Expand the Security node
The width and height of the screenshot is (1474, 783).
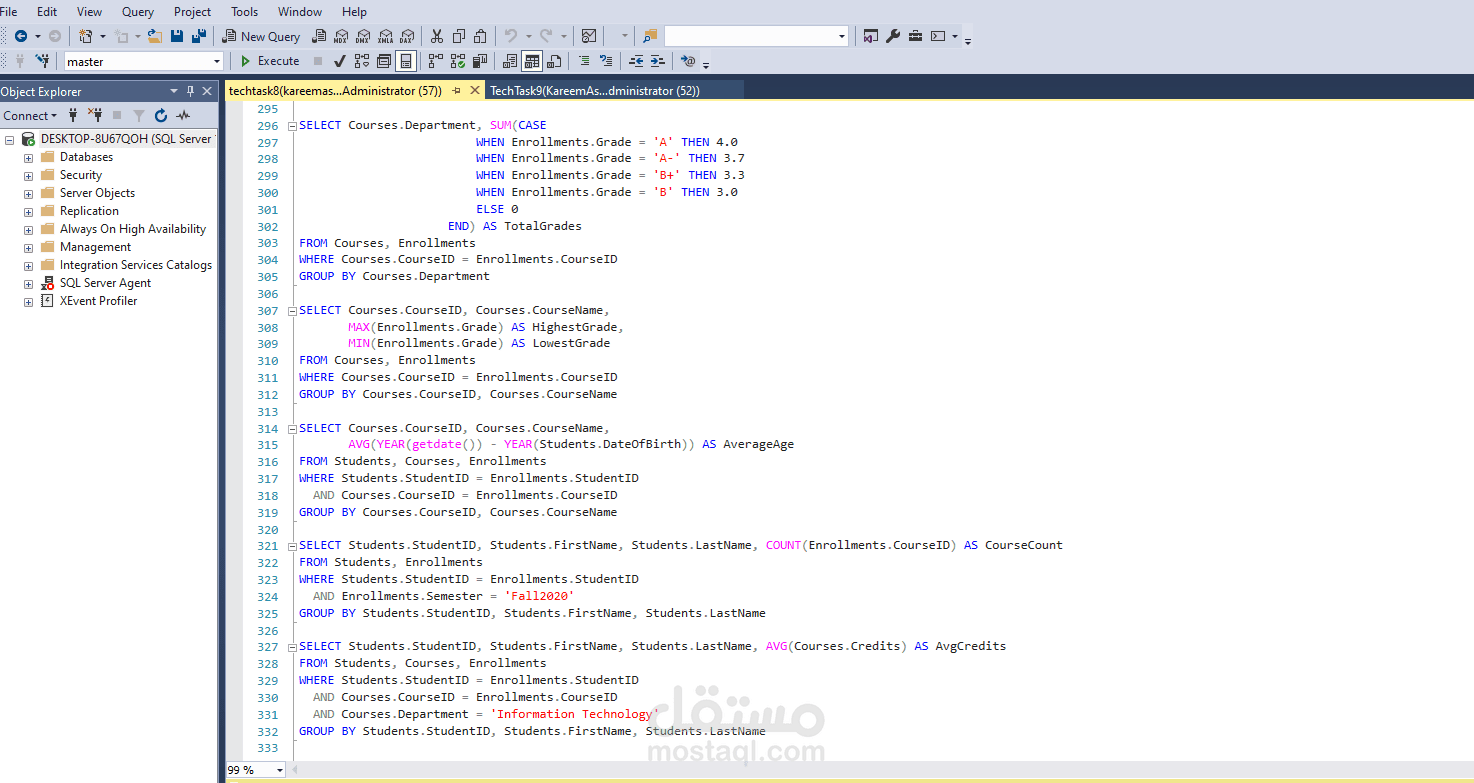point(28,176)
